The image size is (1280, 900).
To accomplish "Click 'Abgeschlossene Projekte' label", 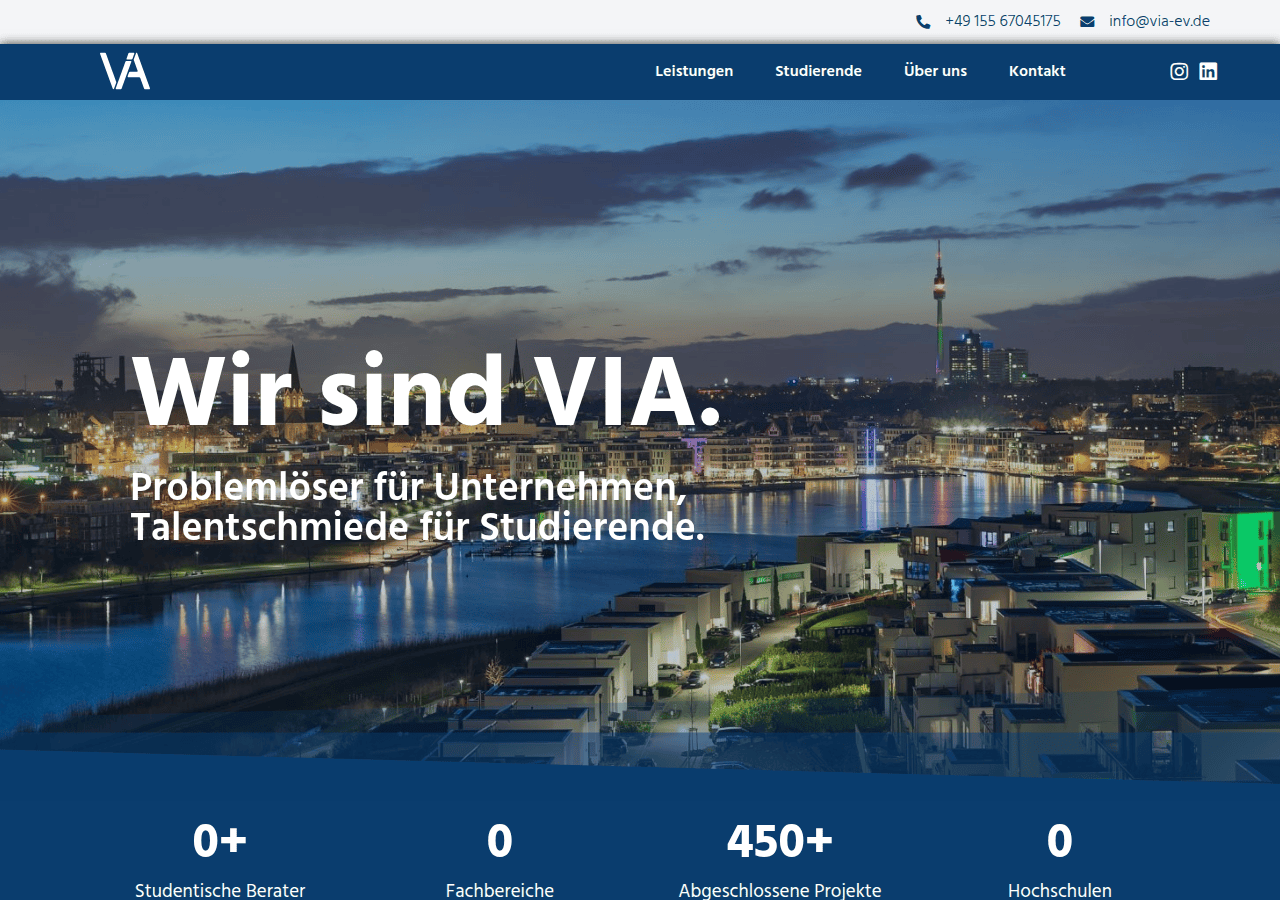I will point(780,890).
